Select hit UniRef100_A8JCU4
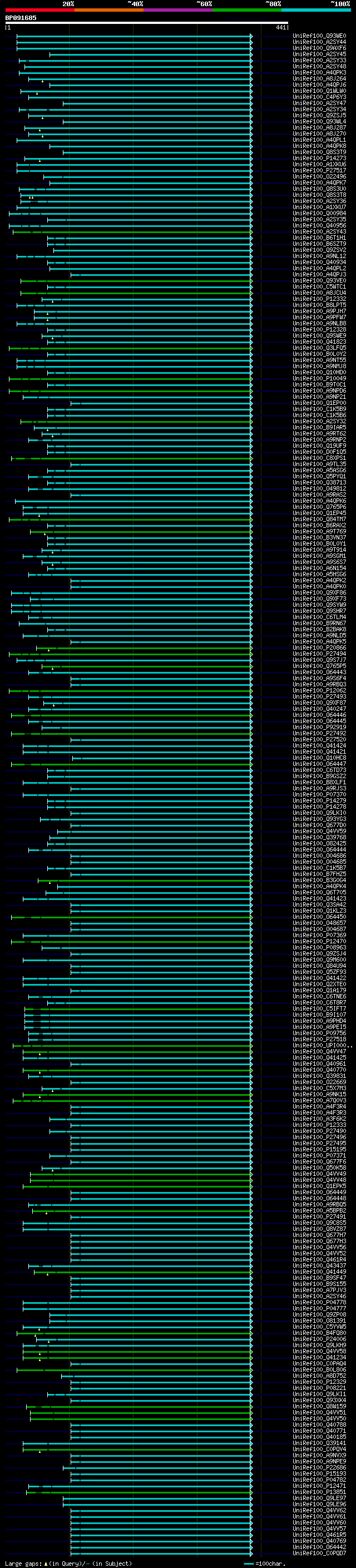Viewport: 356px width, 1568px height. pyautogui.click(x=319, y=293)
